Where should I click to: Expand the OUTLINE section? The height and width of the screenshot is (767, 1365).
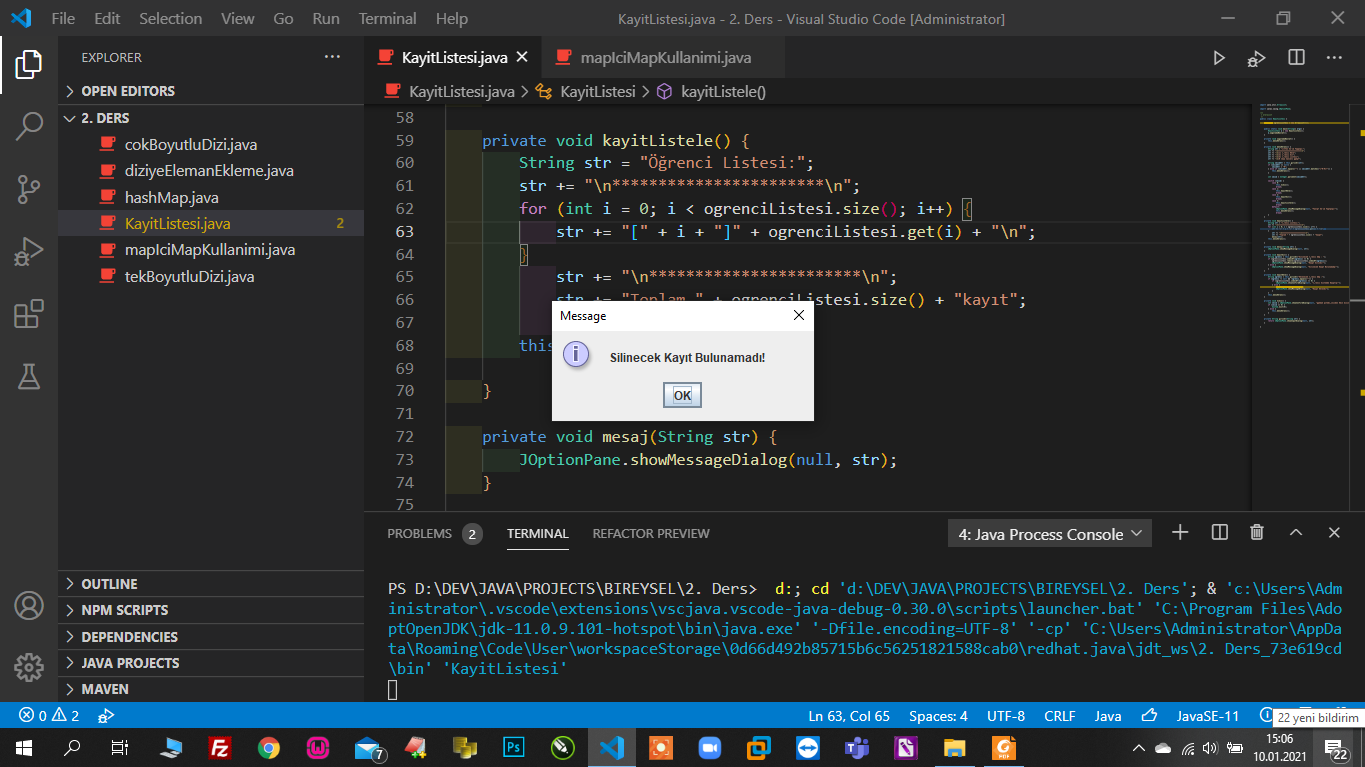click(109, 584)
